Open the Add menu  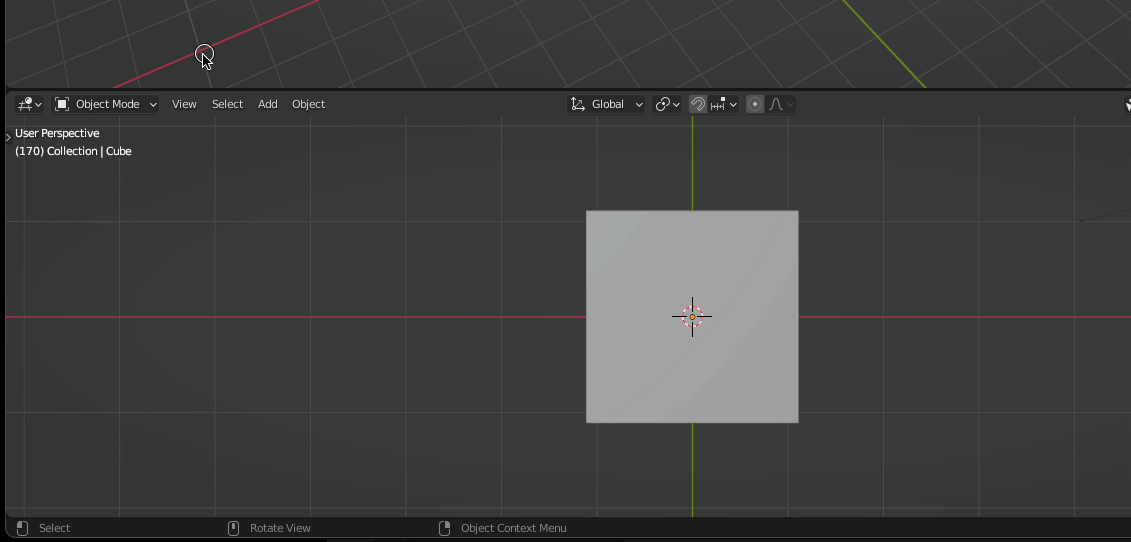tap(267, 104)
